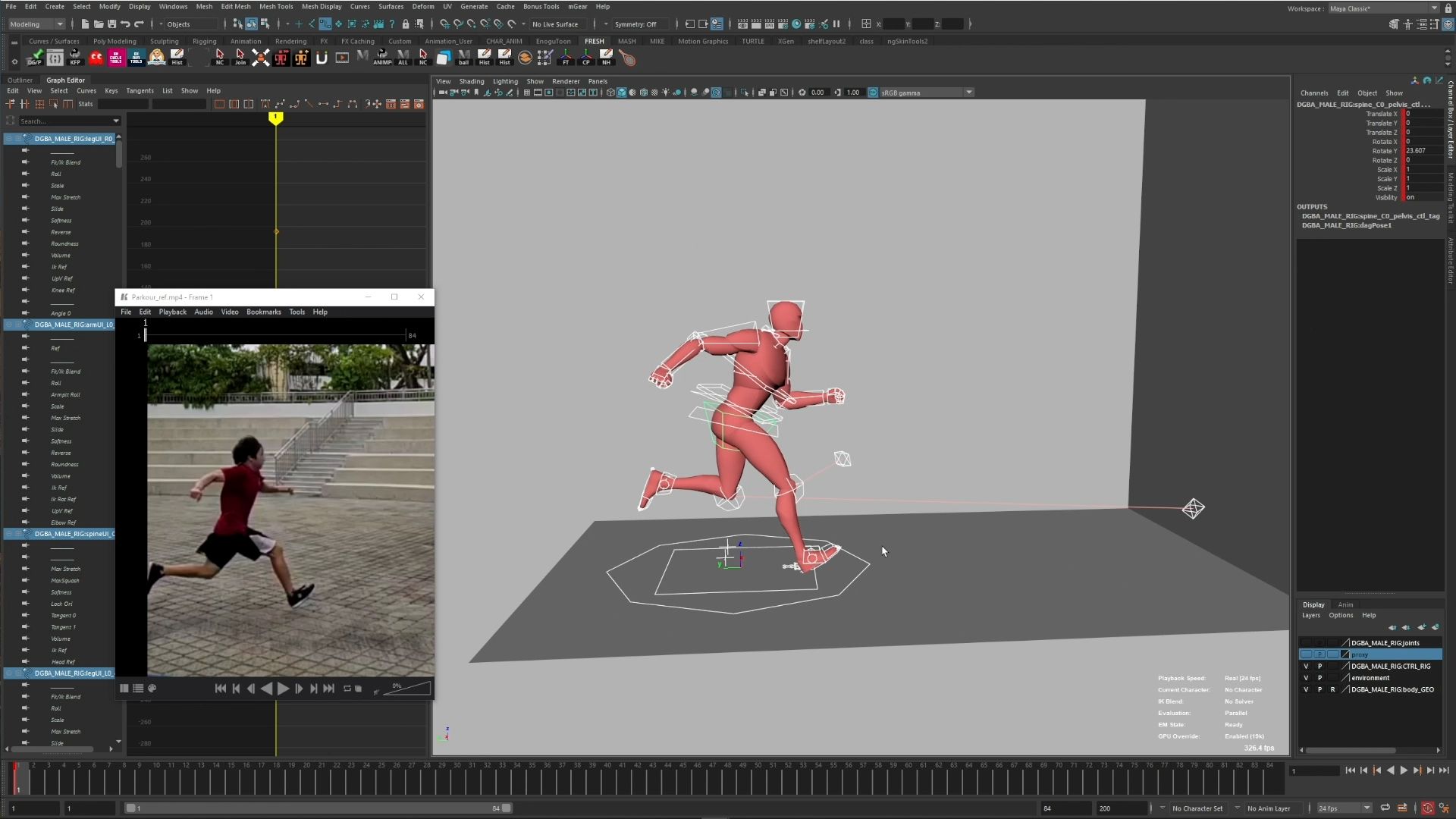Toggle R display type of body_GEO layer
Image resolution: width=1456 pixels, height=819 pixels.
1332,690
